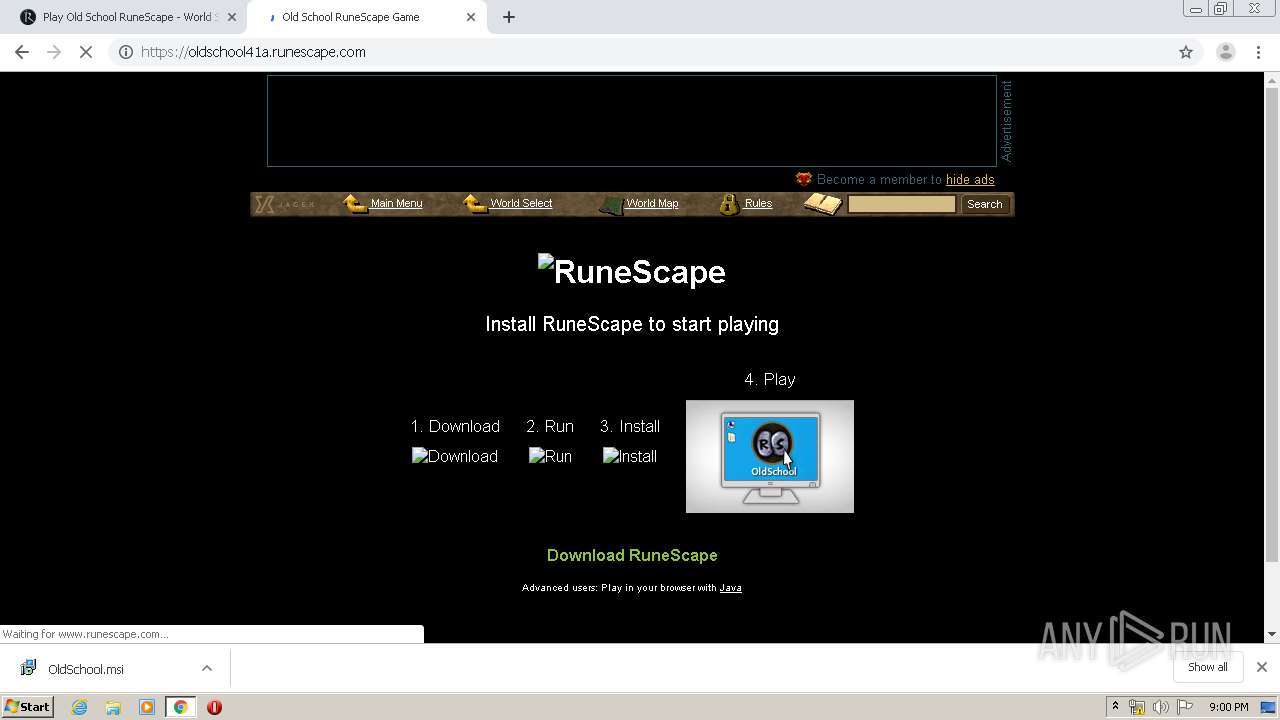This screenshot has height=720, width=1280.
Task: Click Download RuneScape green link
Action: (632, 555)
